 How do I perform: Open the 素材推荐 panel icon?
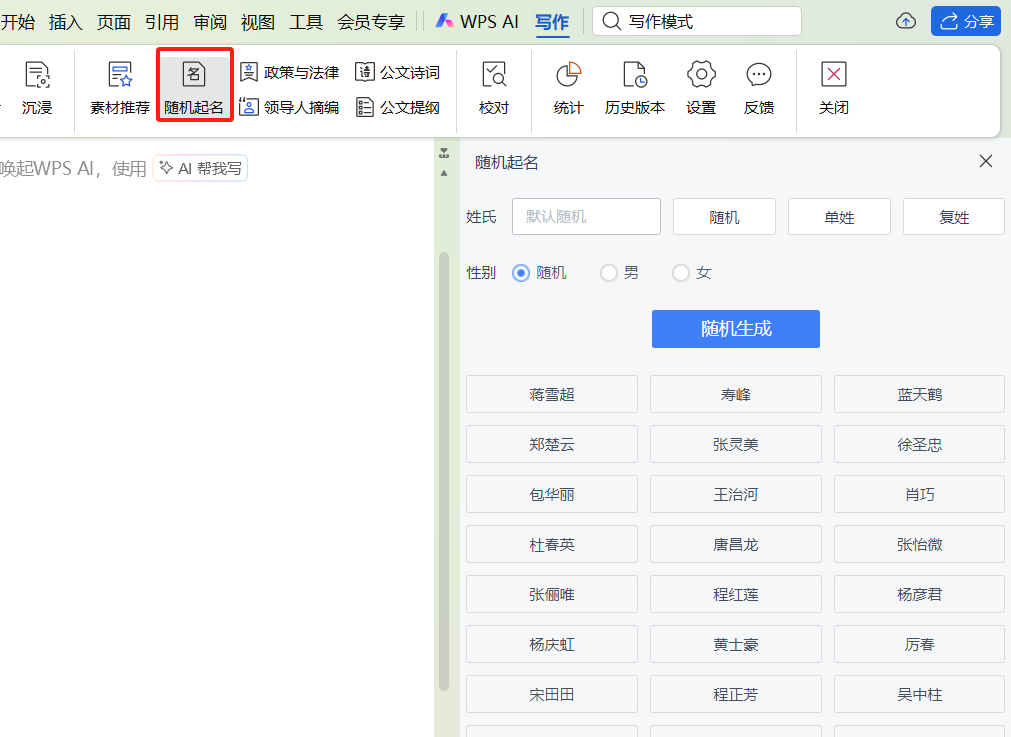118,85
